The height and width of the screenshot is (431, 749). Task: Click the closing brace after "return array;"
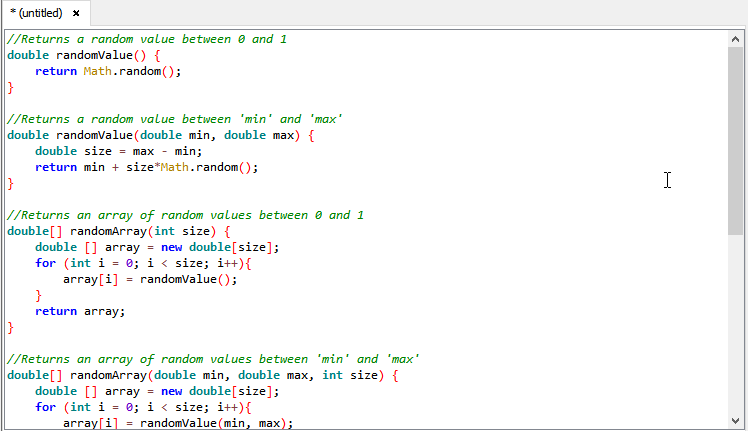click(x=11, y=327)
